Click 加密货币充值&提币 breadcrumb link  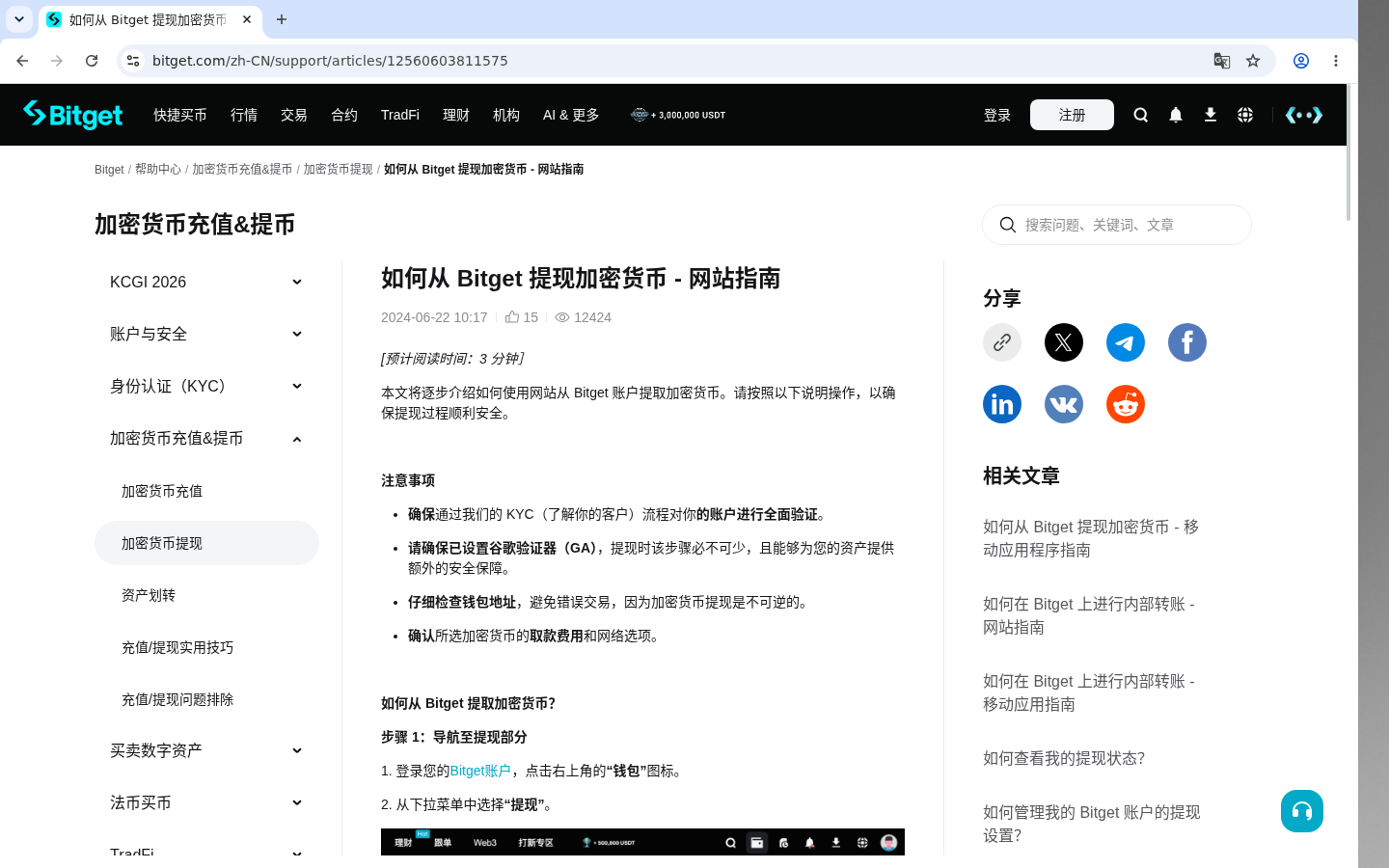coord(242,169)
